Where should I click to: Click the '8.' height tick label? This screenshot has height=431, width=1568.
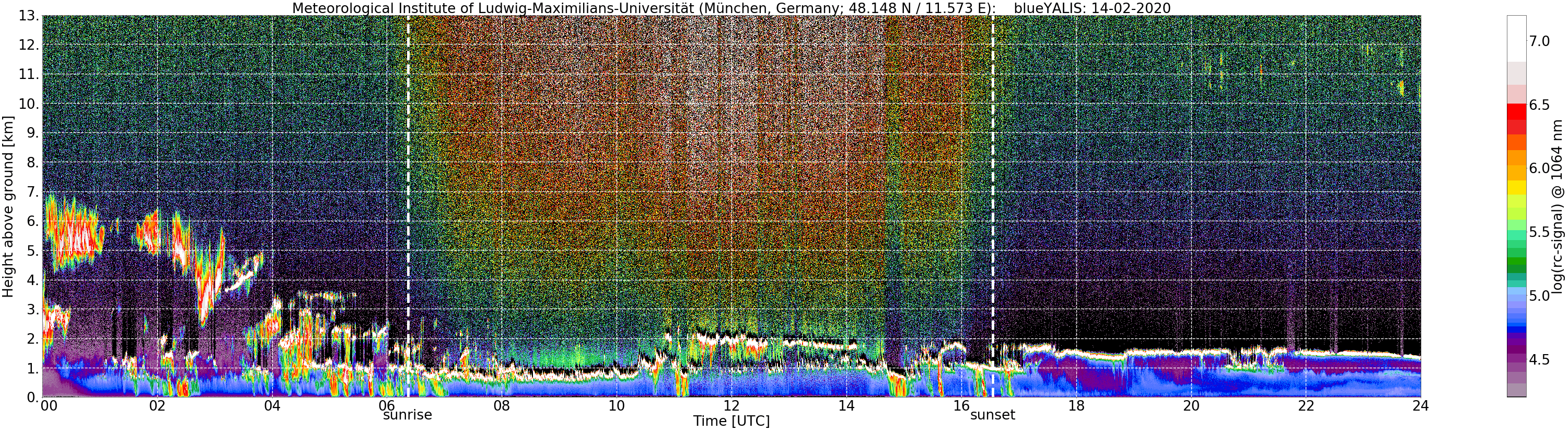point(32,163)
